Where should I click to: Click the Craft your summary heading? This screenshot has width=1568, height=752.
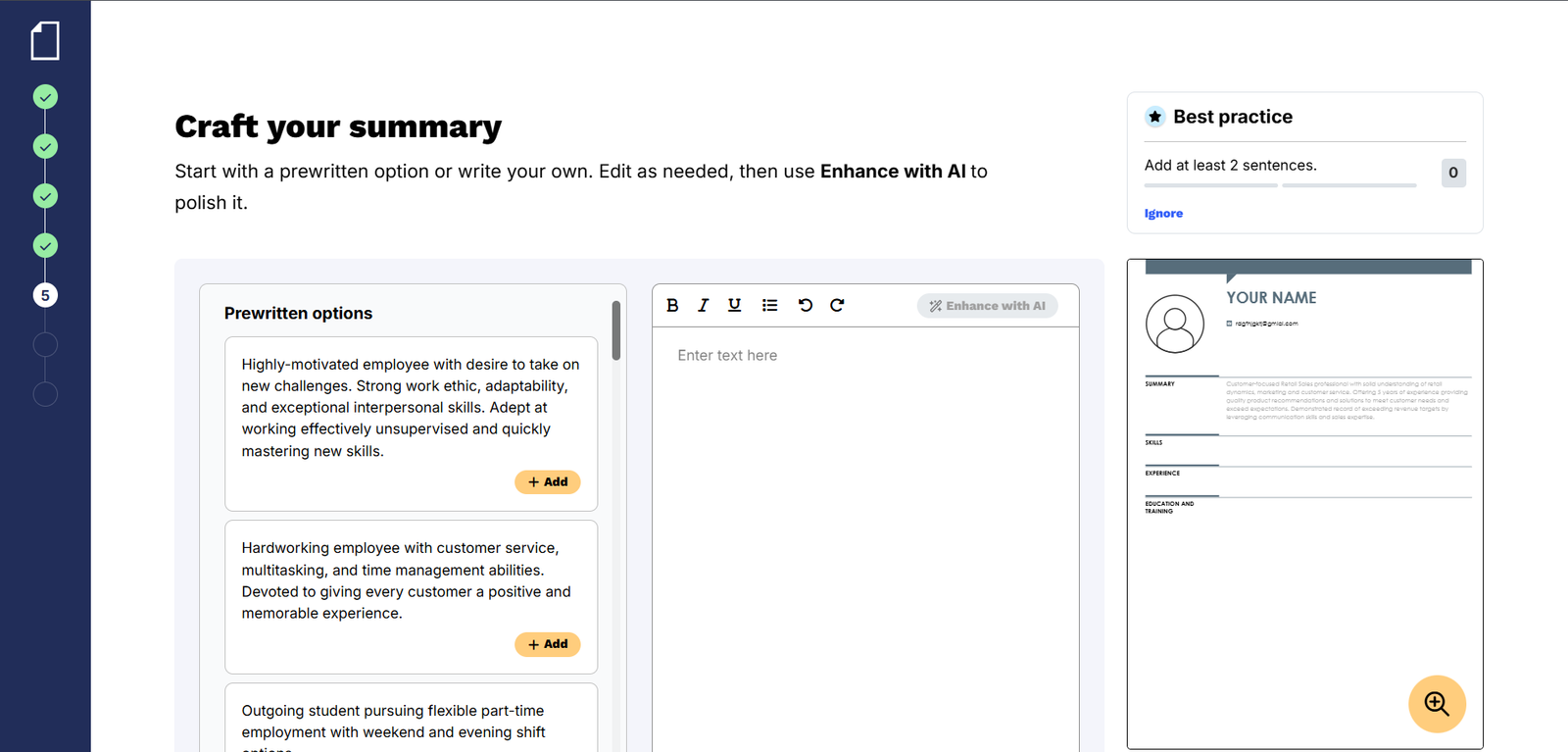pyautogui.click(x=338, y=126)
